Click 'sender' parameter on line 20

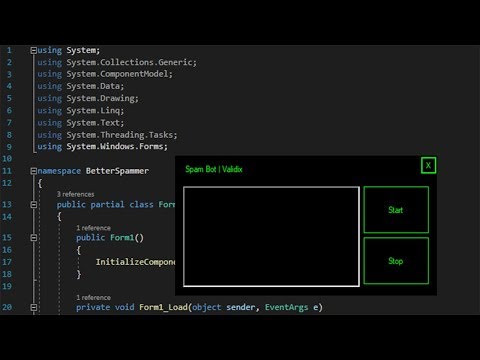coord(241,307)
